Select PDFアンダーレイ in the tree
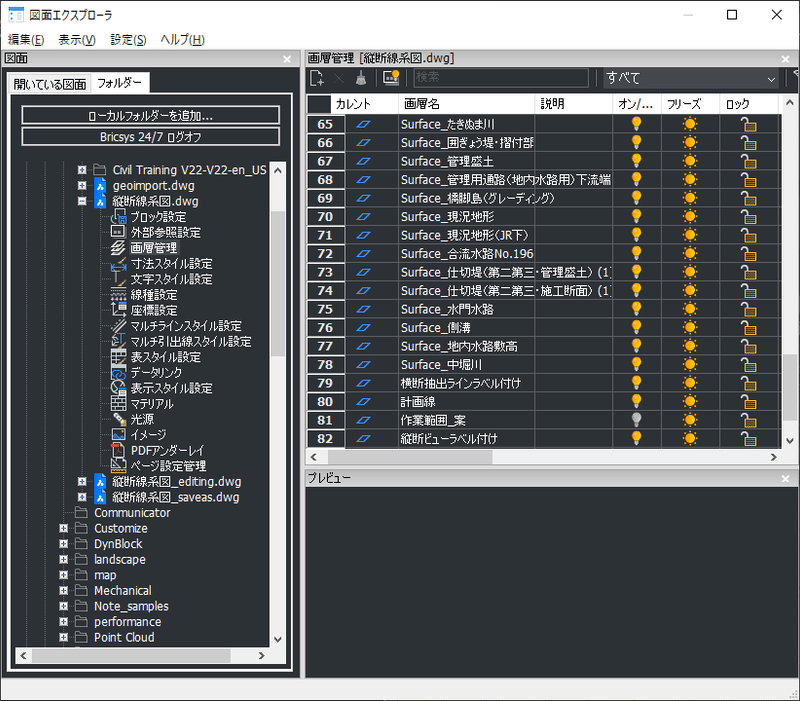Image resolution: width=800 pixels, height=701 pixels. [167, 450]
